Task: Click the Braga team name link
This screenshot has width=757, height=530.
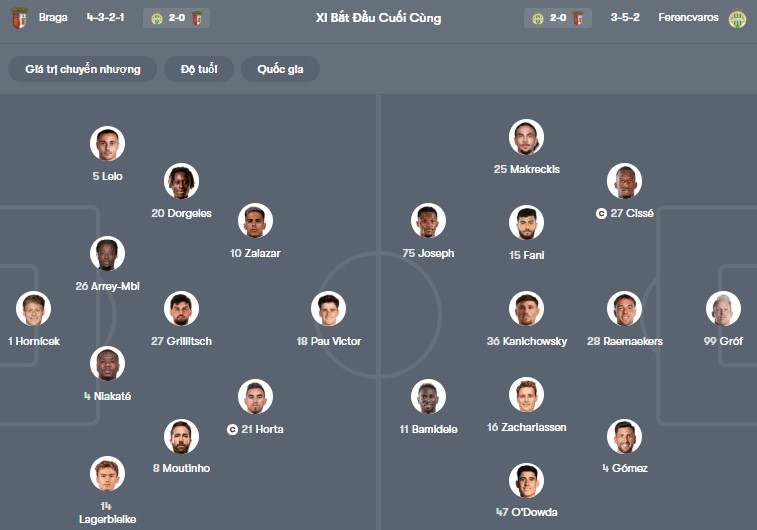Action: pyautogui.click(x=53, y=18)
